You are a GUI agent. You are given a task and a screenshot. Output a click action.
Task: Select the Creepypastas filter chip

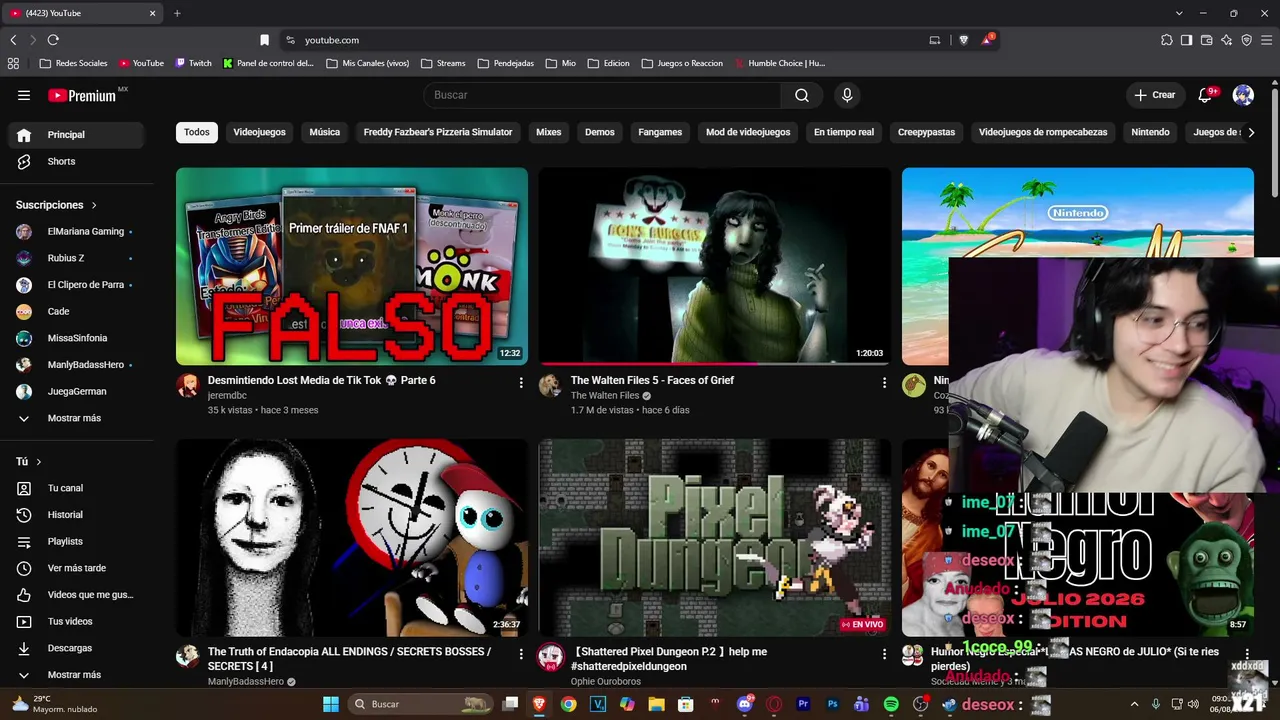[x=926, y=132]
